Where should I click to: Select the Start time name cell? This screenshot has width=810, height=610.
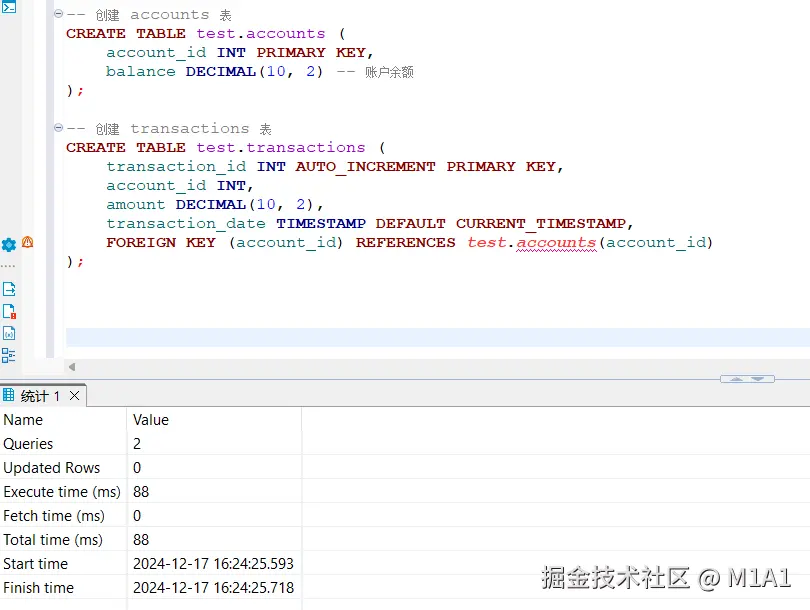pos(63,564)
